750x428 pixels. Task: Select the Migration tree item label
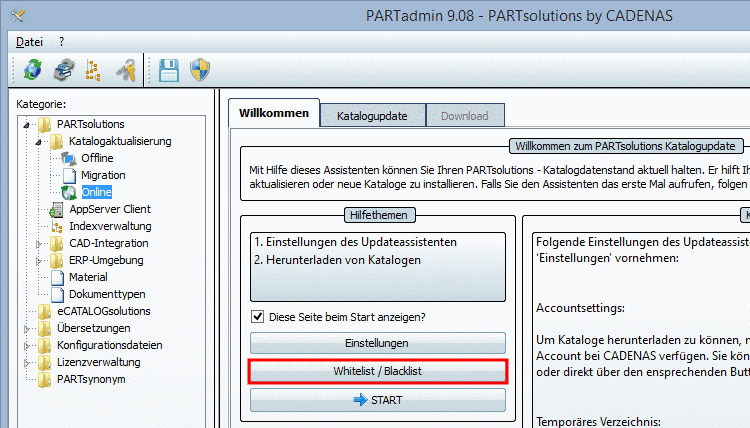[103, 176]
